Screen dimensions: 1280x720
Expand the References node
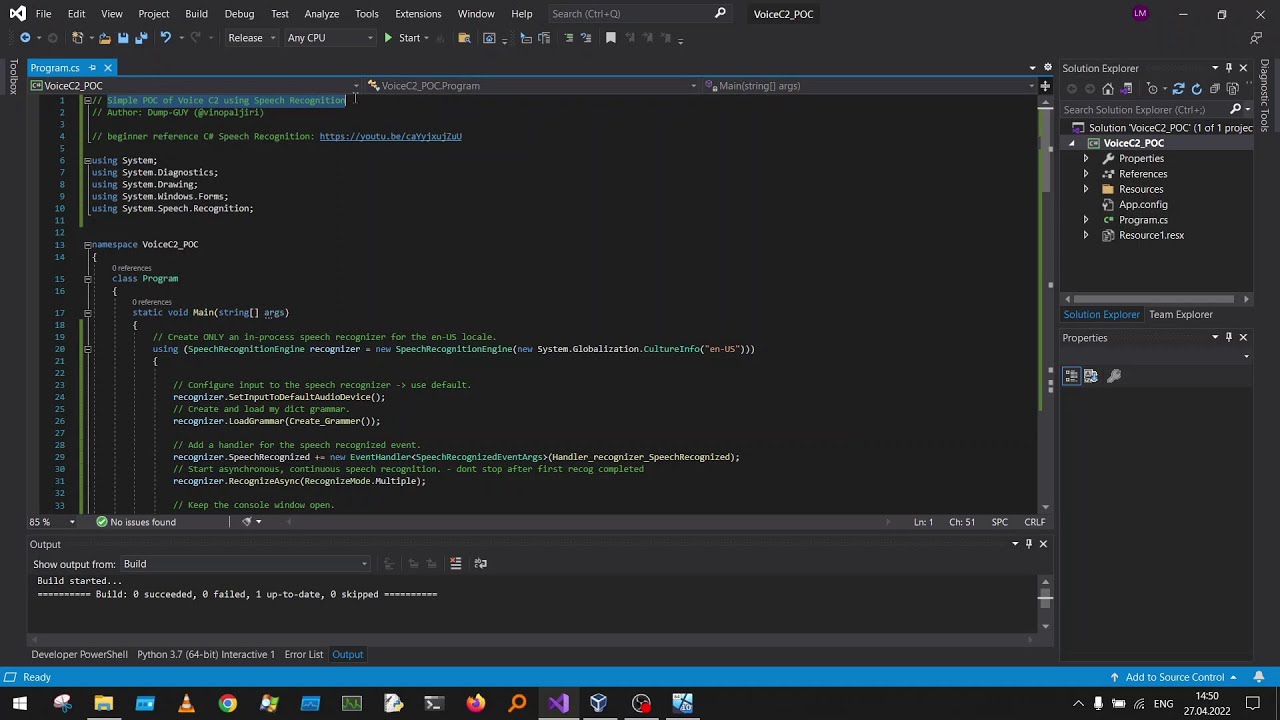(x=1086, y=174)
